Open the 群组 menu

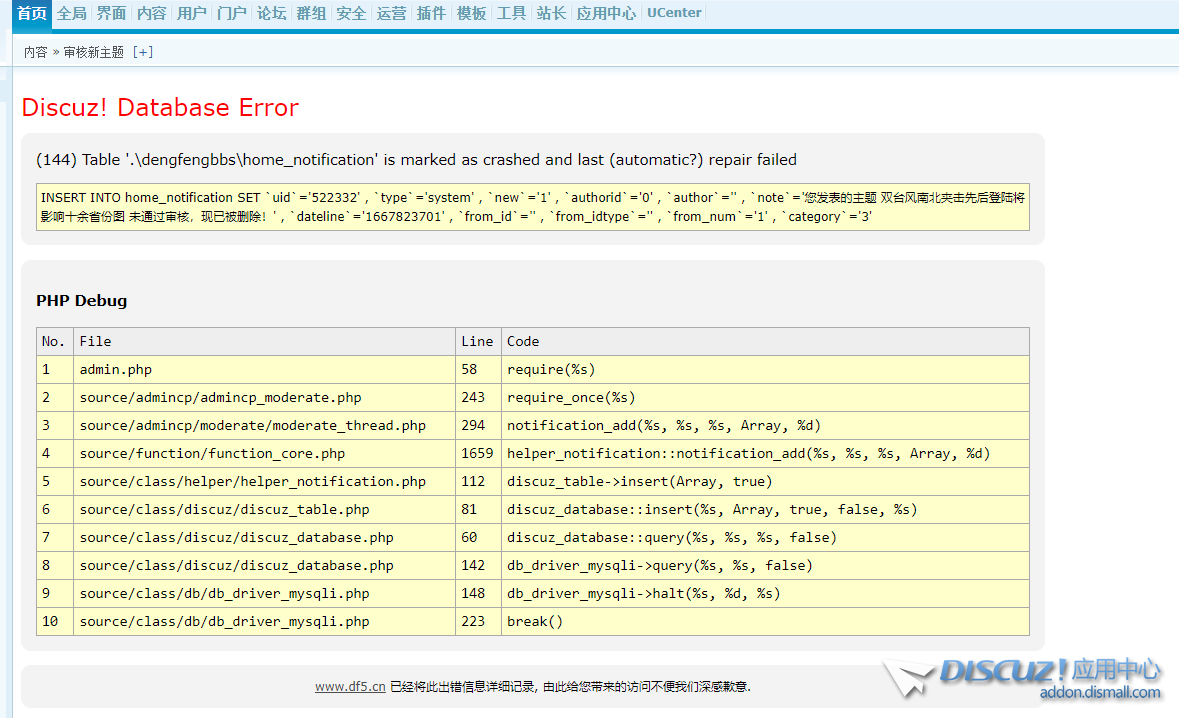coord(311,14)
